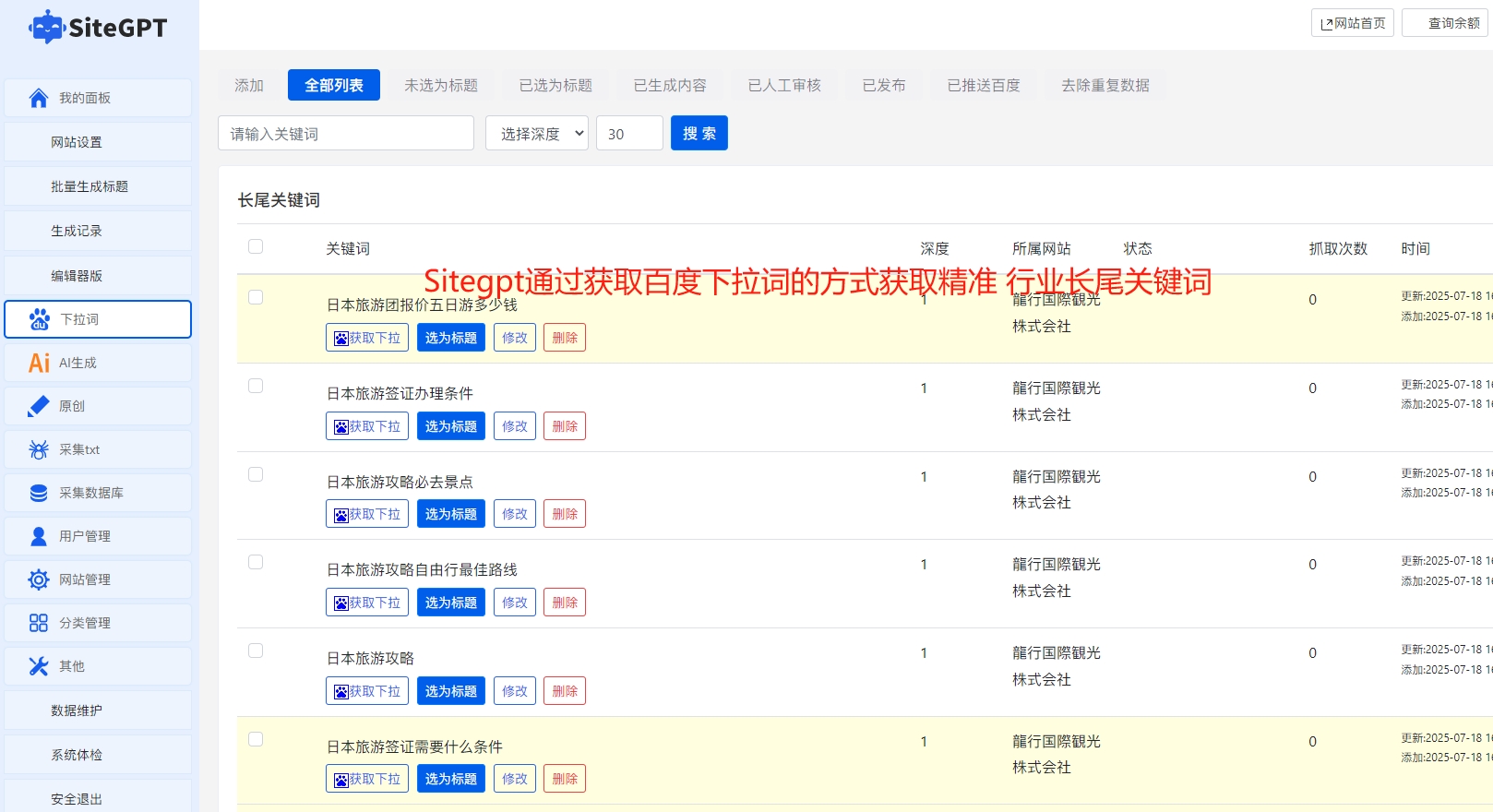Click 选为标题 for 日本旅游签证需要什么条件

451,779
